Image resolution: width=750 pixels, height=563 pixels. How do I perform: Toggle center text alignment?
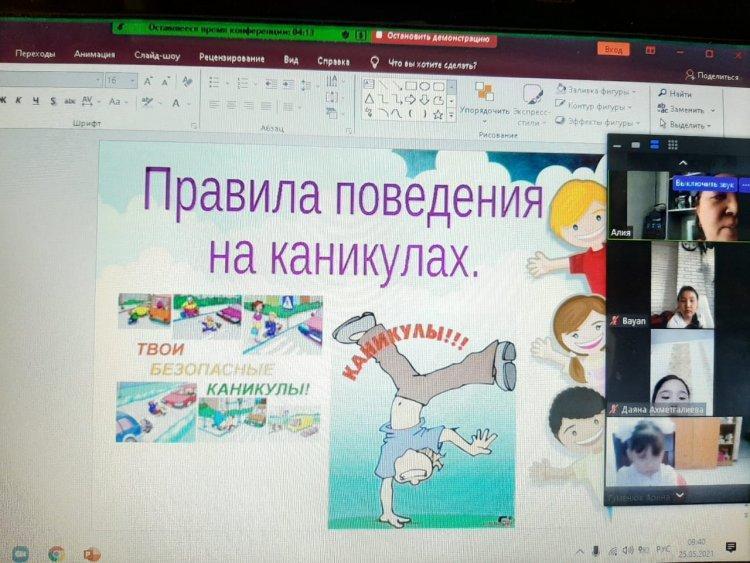pos(231,105)
